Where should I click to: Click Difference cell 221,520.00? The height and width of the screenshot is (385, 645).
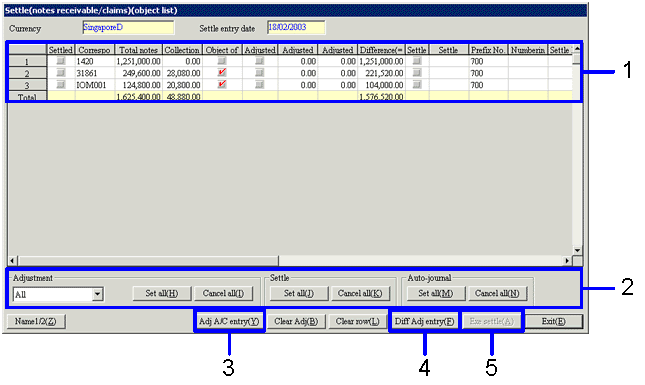[x=381, y=73]
